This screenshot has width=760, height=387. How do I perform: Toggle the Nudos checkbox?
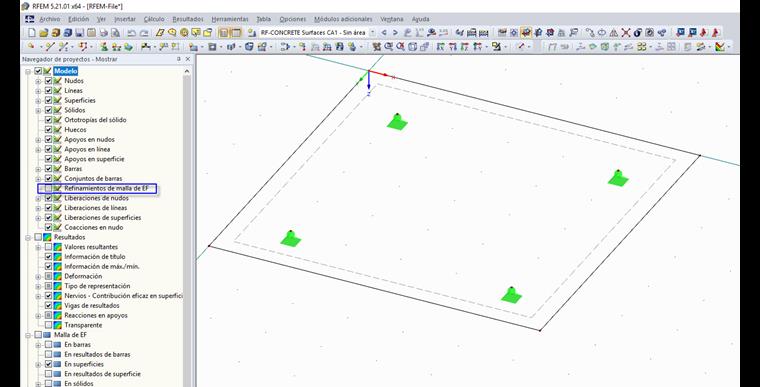(48, 81)
